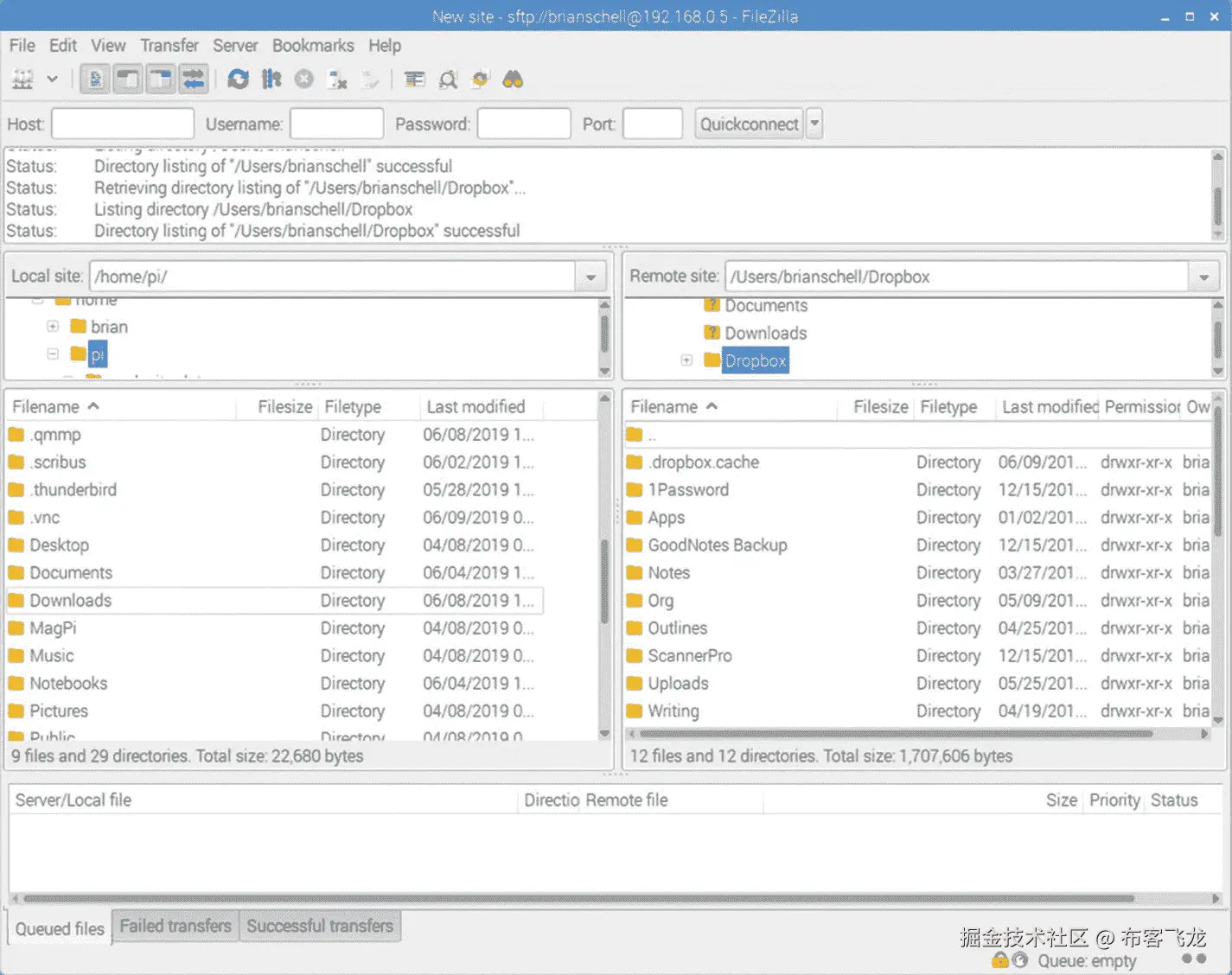This screenshot has height=975, width=1232.
Task: Open the Site Manager icon
Action: pos(22,80)
